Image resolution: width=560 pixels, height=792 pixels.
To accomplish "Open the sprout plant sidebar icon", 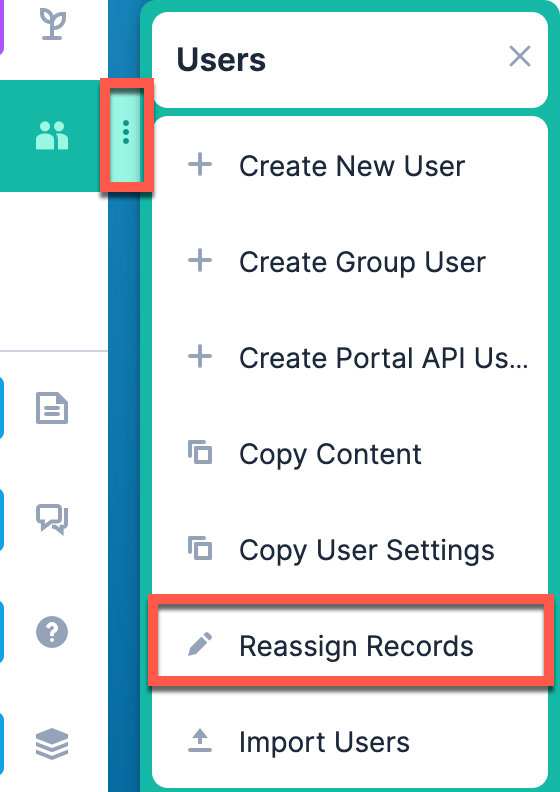I will [52, 24].
